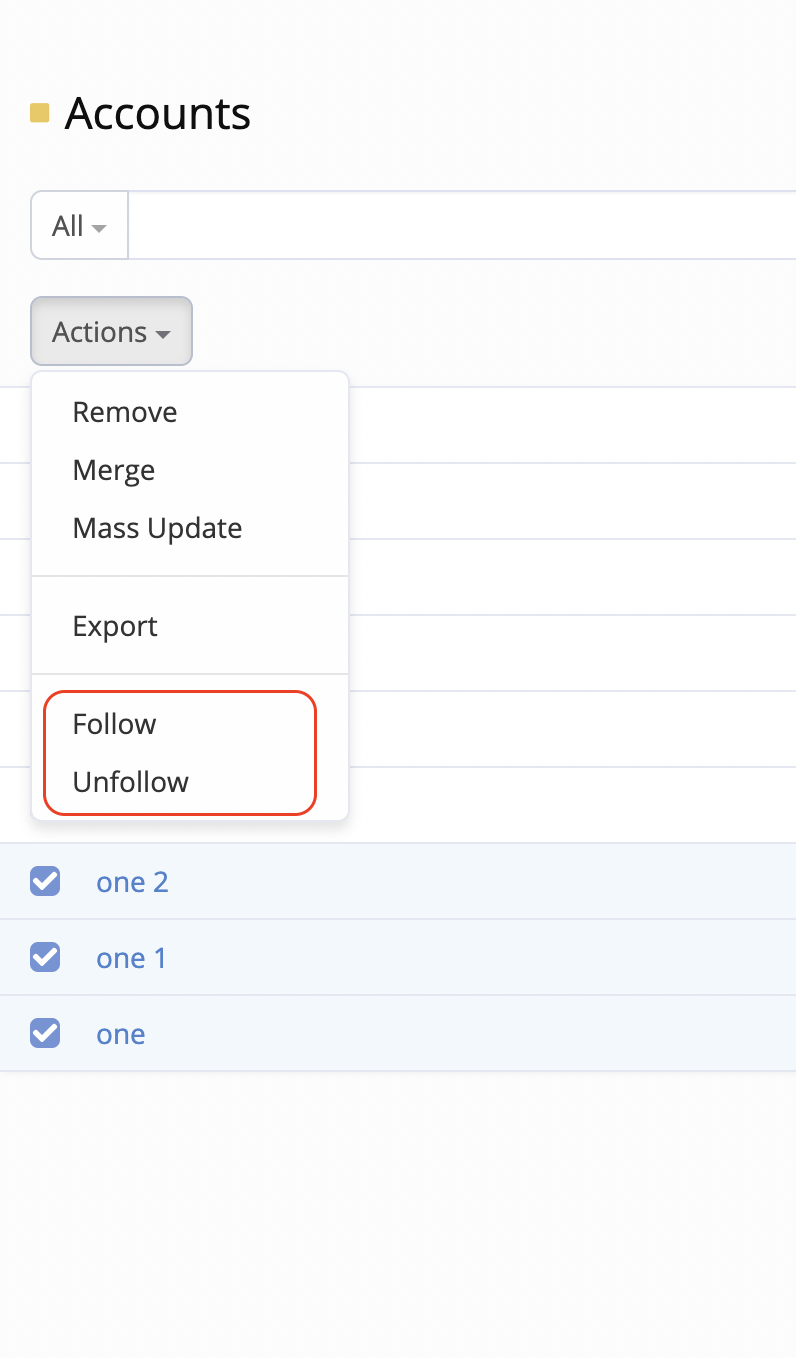Uncheck the checkbox for 'one 2'
The width and height of the screenshot is (796, 1358).
pos(45,881)
